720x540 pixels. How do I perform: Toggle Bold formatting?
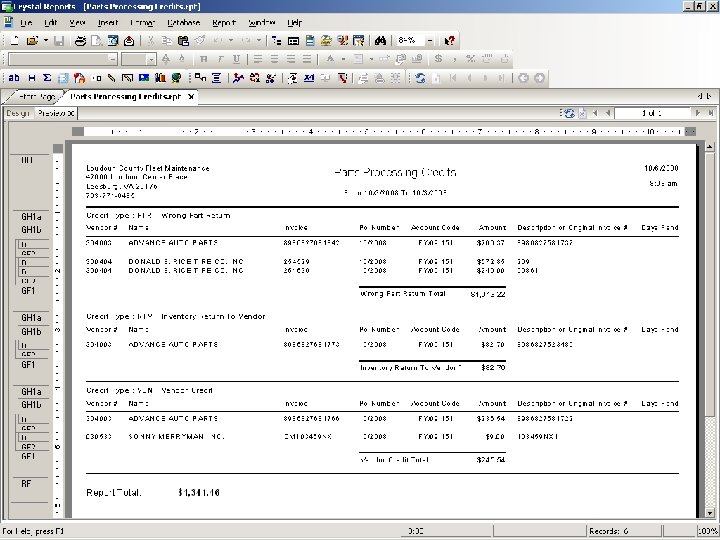(204, 59)
